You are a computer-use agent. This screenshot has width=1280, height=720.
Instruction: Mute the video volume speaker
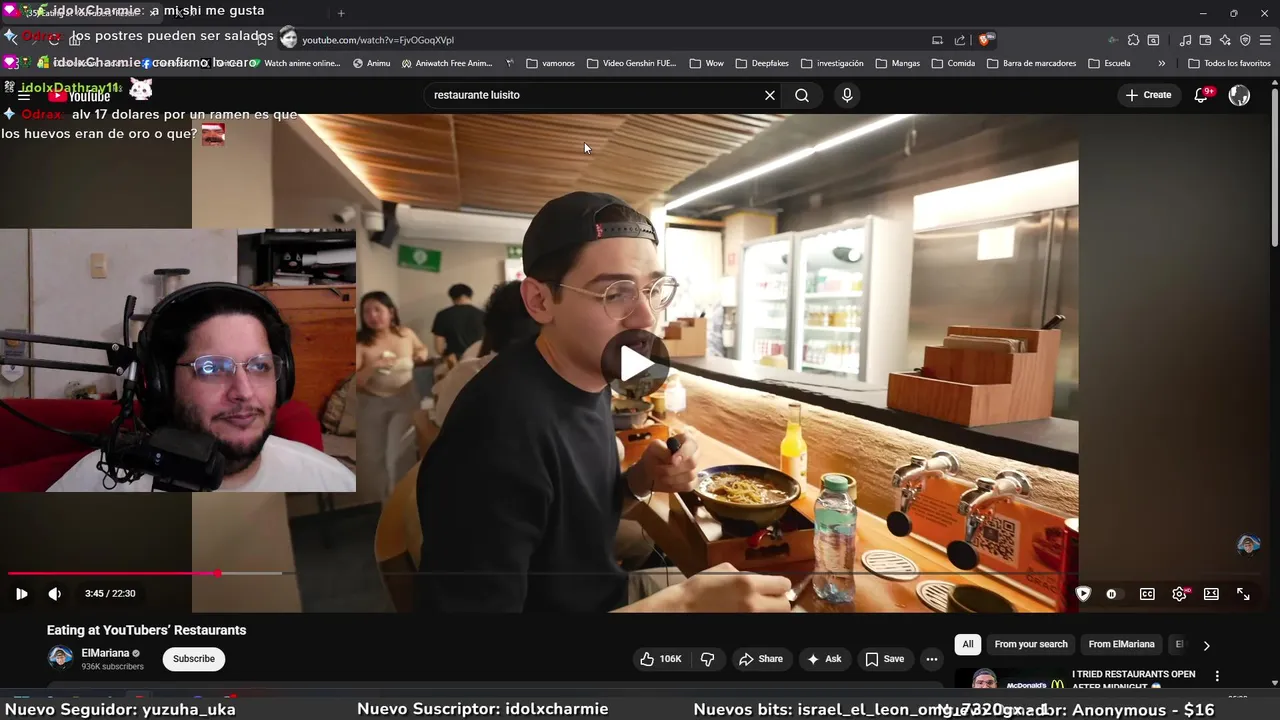[55, 594]
